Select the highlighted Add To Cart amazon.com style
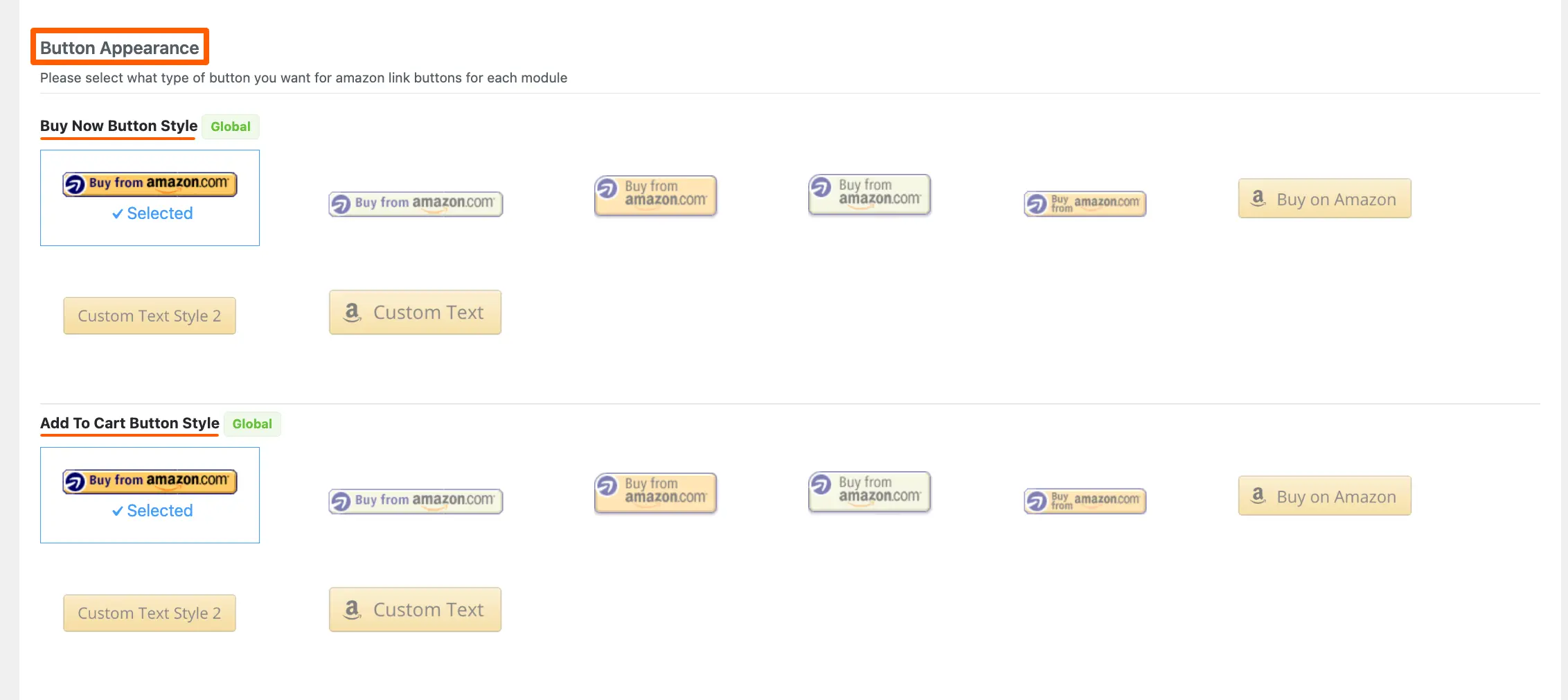Image resolution: width=1568 pixels, height=700 pixels. coord(150,482)
